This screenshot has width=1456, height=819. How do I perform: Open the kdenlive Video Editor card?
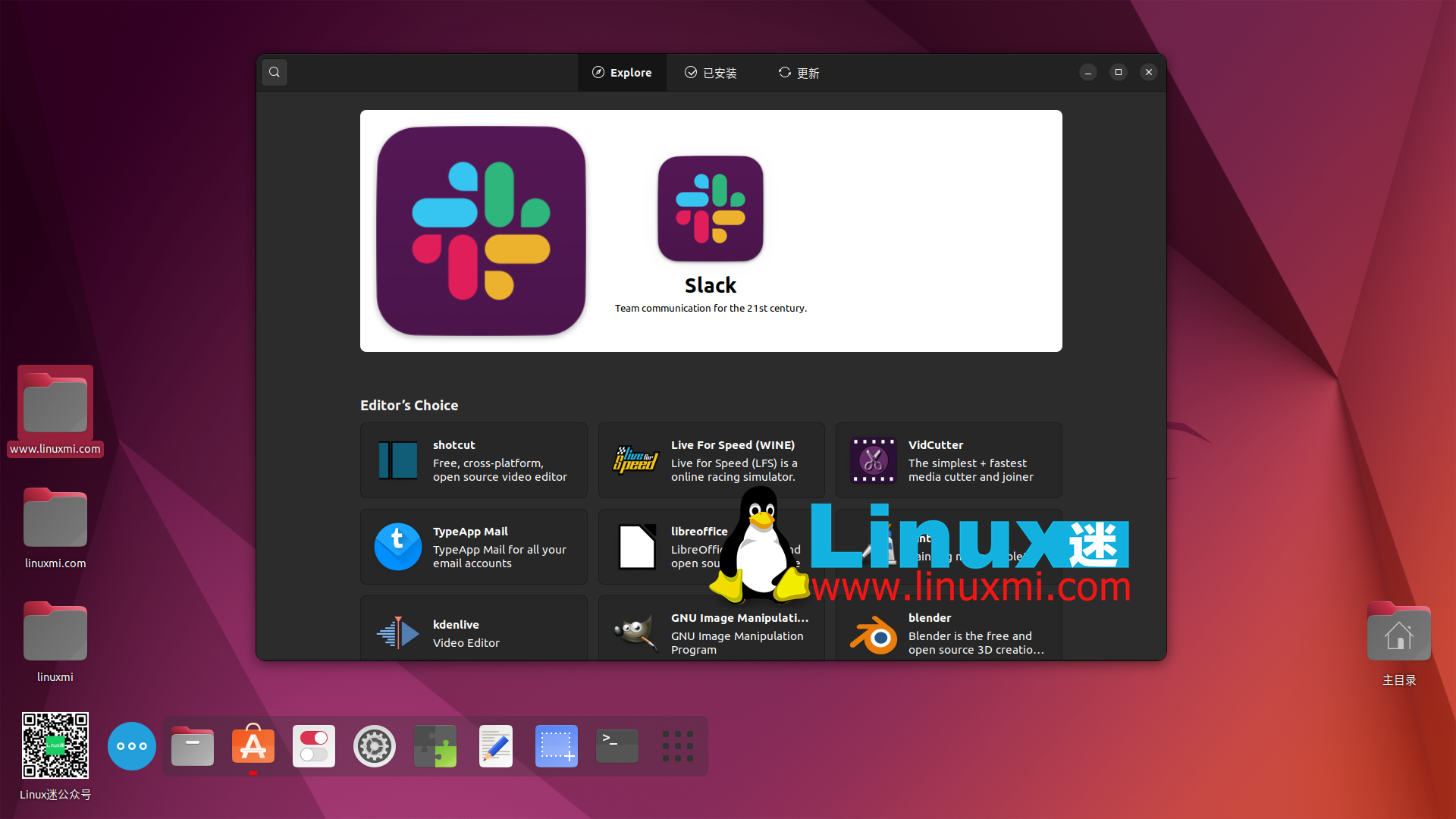click(x=474, y=628)
